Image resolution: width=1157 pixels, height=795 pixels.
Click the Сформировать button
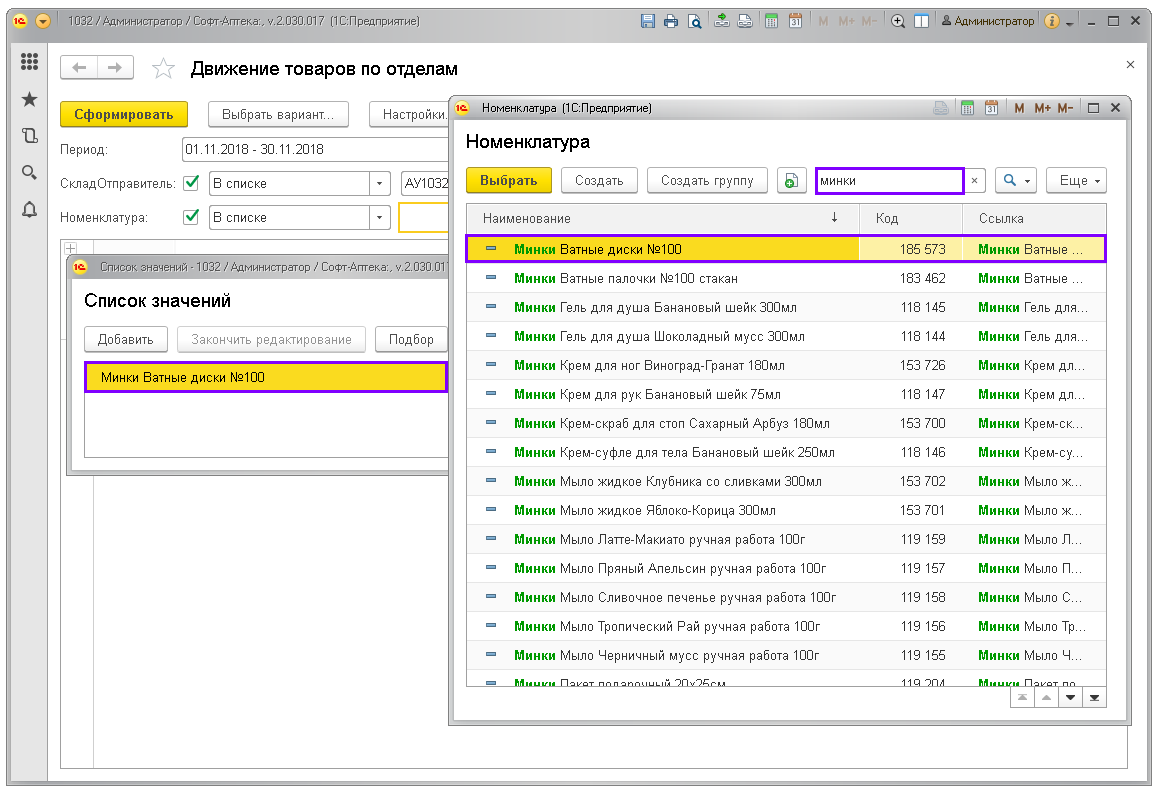(x=124, y=114)
